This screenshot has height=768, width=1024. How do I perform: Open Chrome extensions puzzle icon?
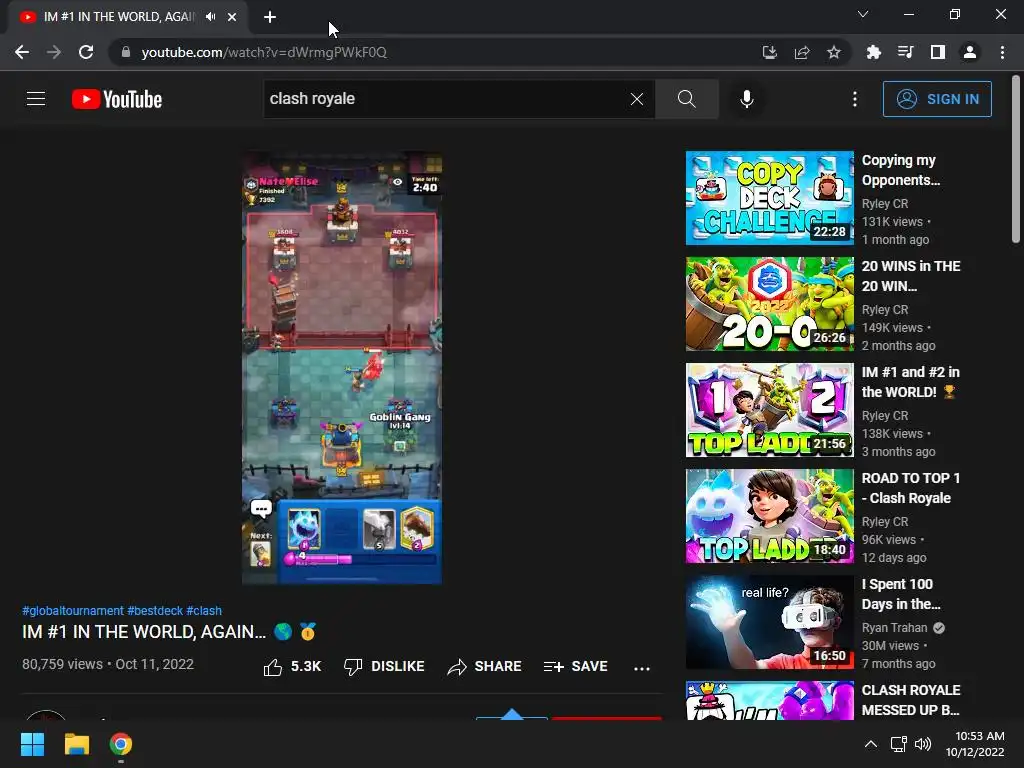[873, 52]
